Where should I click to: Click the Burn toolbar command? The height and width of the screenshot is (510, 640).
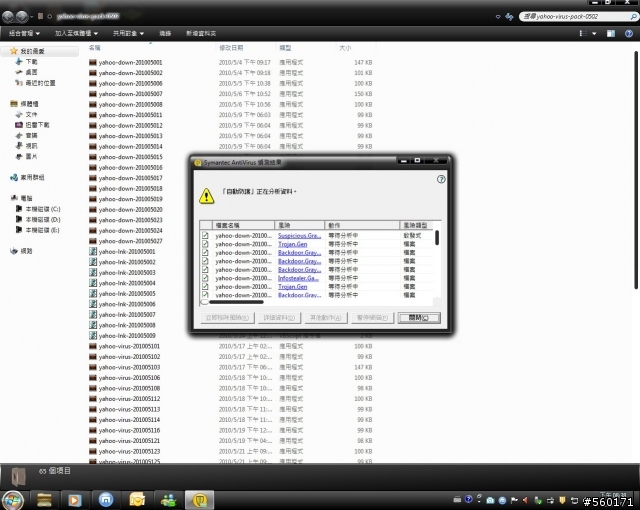click(165, 33)
